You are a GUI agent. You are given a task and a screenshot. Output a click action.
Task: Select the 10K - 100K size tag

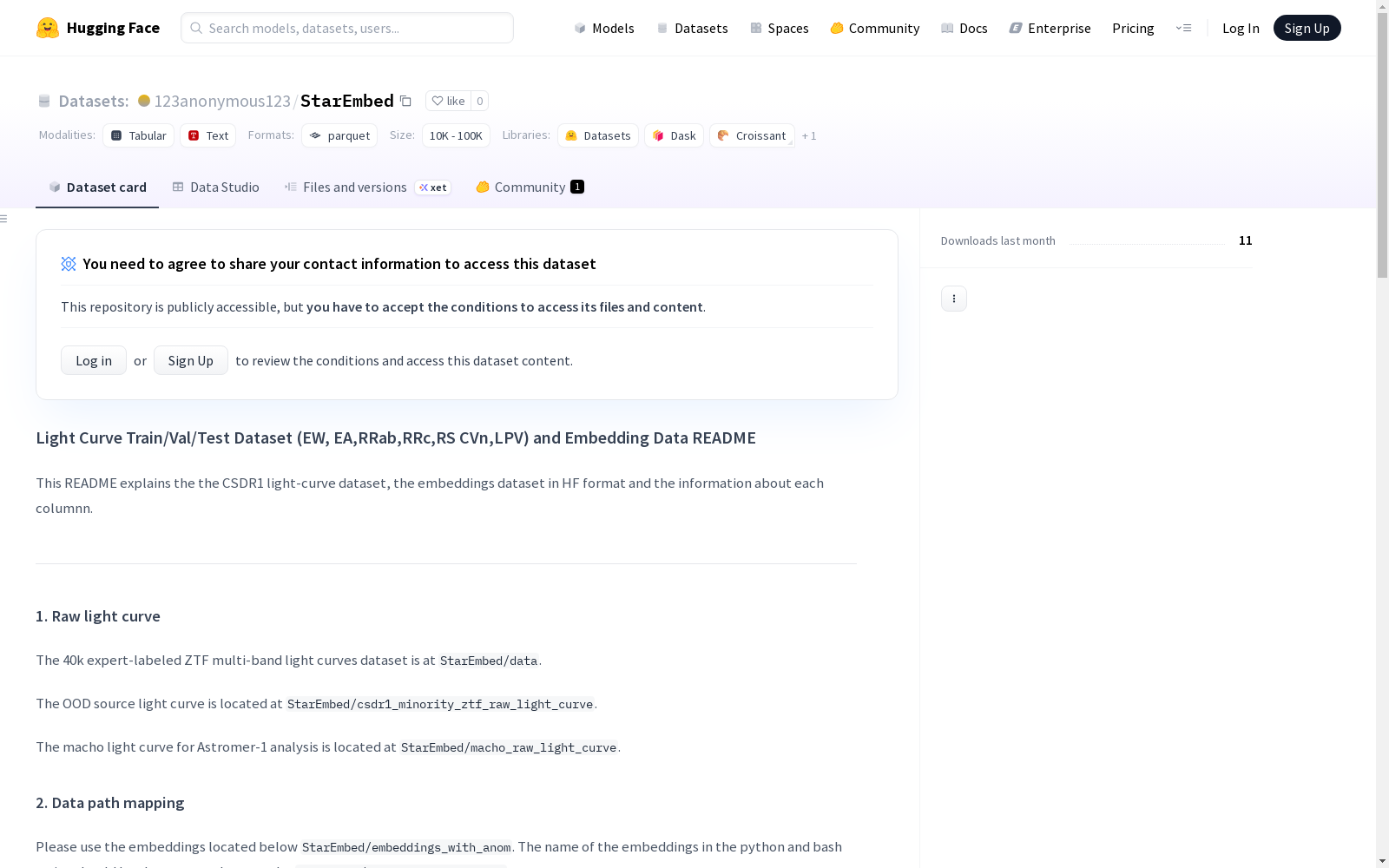click(x=456, y=135)
